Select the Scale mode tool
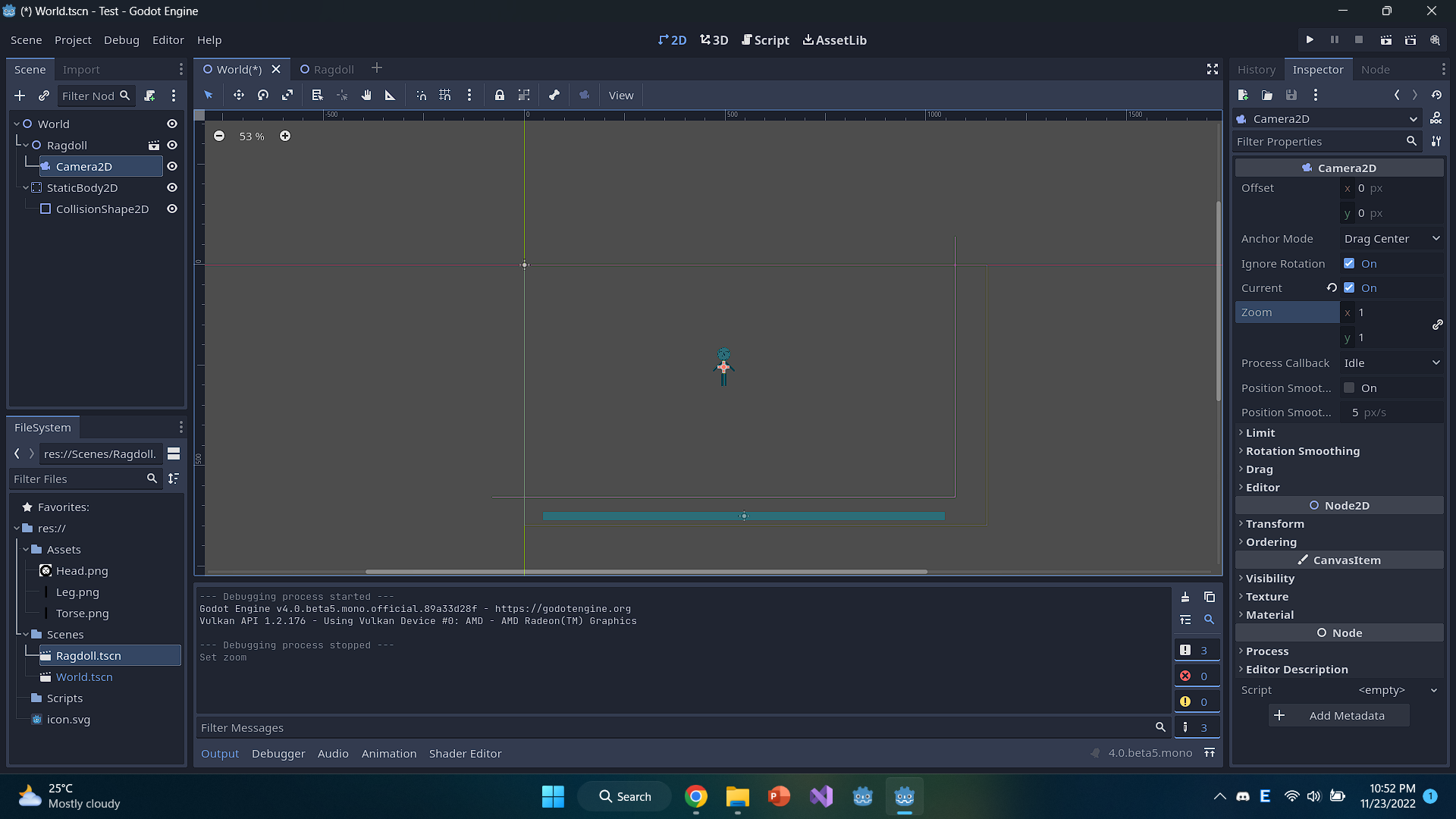Viewport: 1456px width, 819px height. pyautogui.click(x=287, y=96)
